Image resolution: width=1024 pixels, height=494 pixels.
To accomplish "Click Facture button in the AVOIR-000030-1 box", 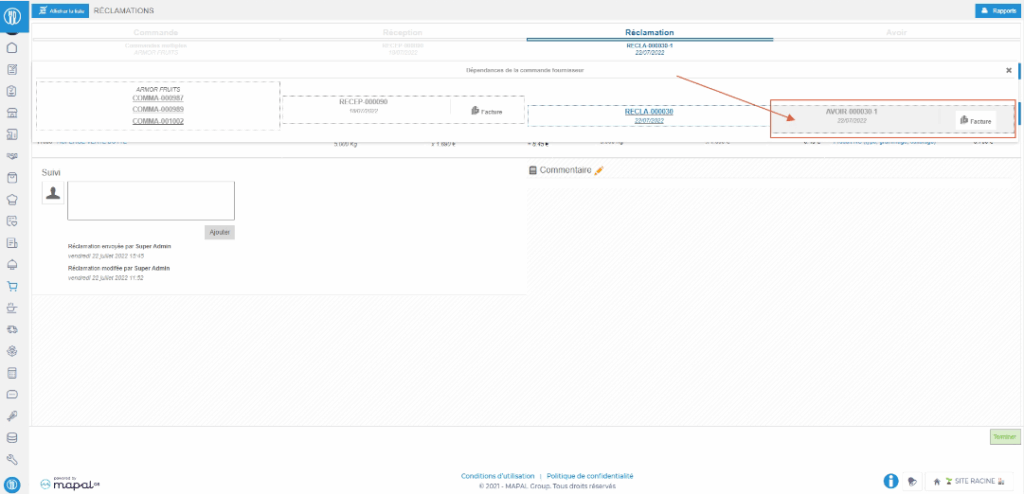I will tap(975, 120).
